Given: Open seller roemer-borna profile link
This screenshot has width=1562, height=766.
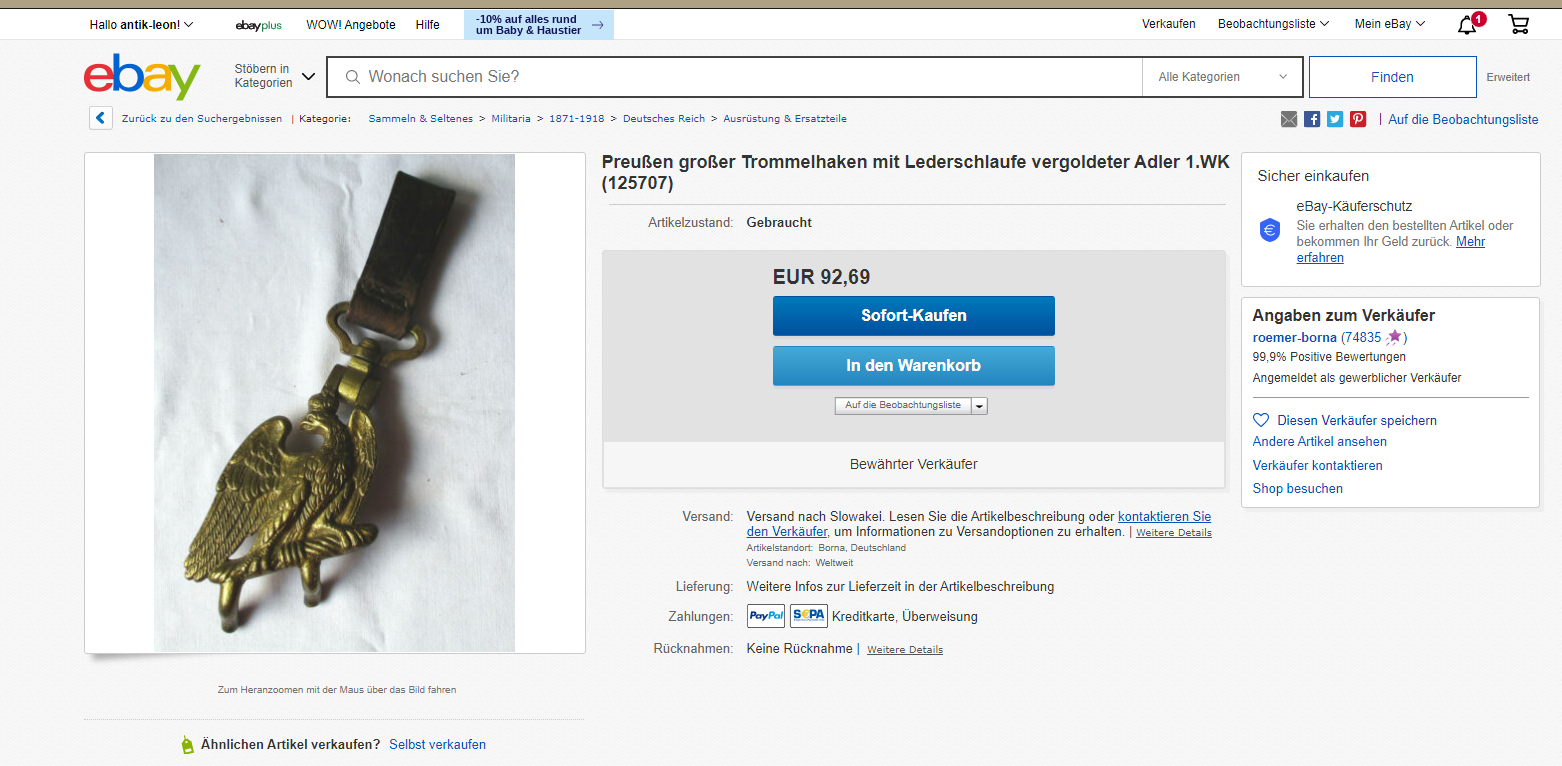Looking at the screenshot, I should (x=1294, y=338).
